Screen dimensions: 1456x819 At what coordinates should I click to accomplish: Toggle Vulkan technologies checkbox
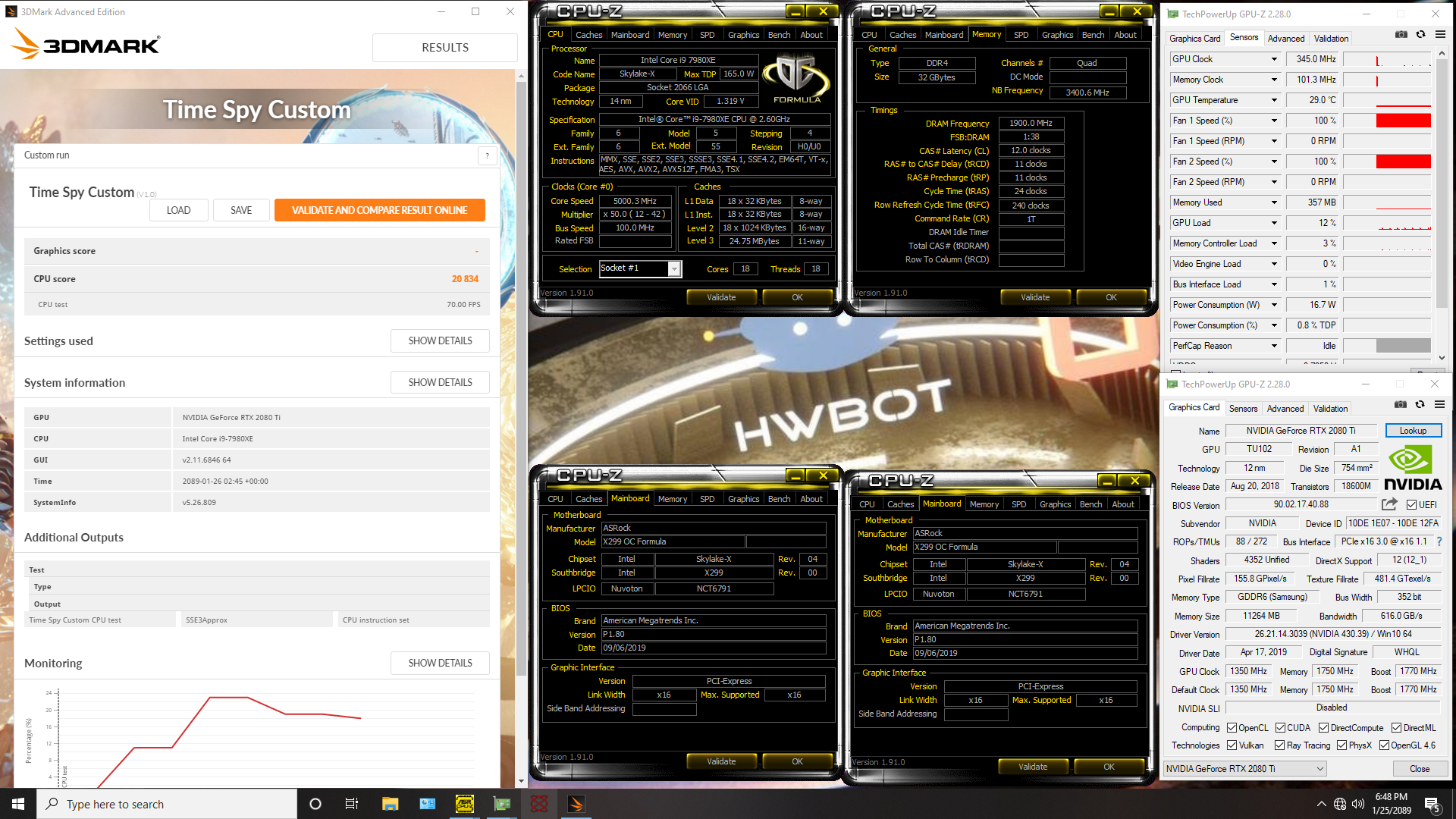pyautogui.click(x=1232, y=745)
